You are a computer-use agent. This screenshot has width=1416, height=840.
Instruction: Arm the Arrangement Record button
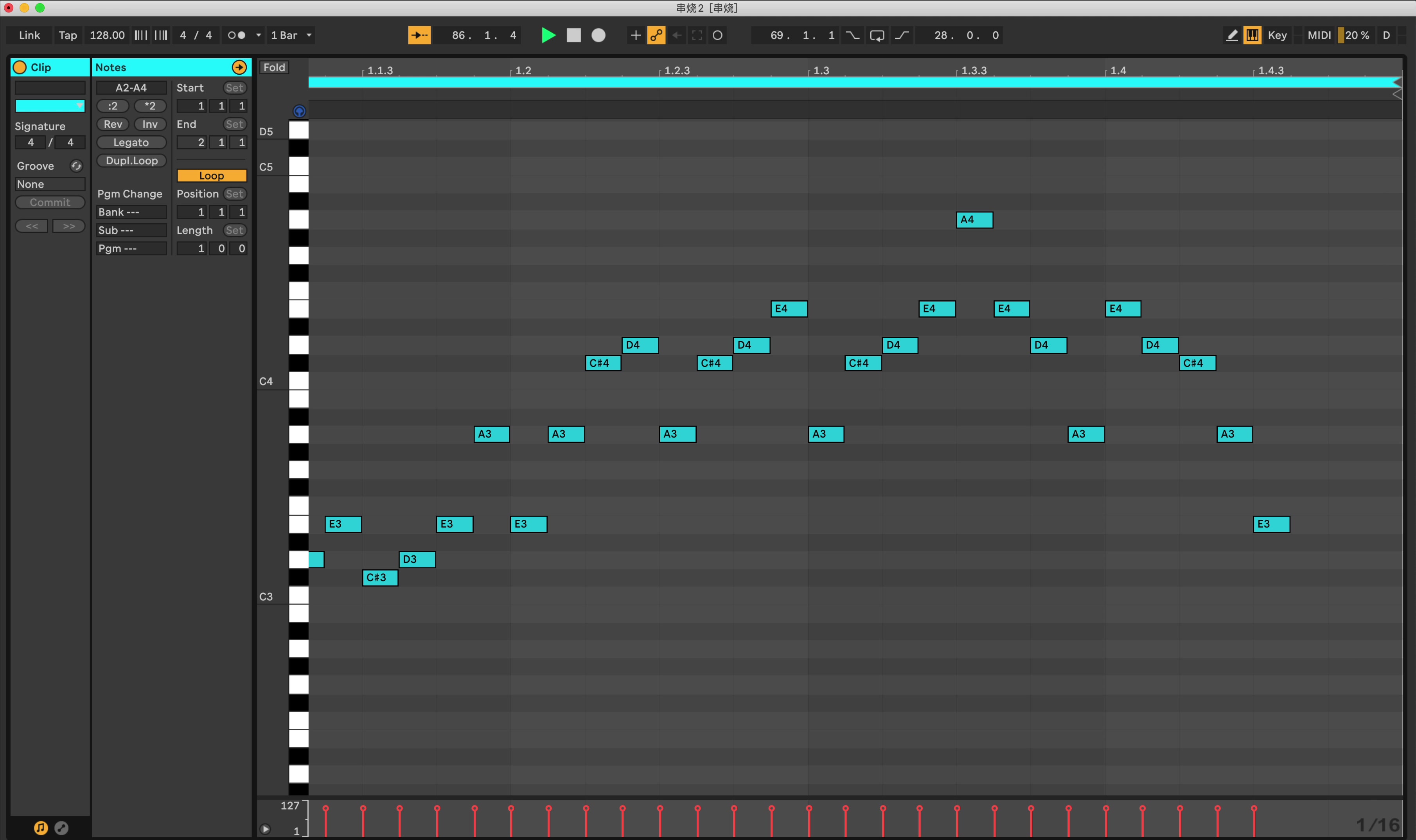tap(598, 35)
